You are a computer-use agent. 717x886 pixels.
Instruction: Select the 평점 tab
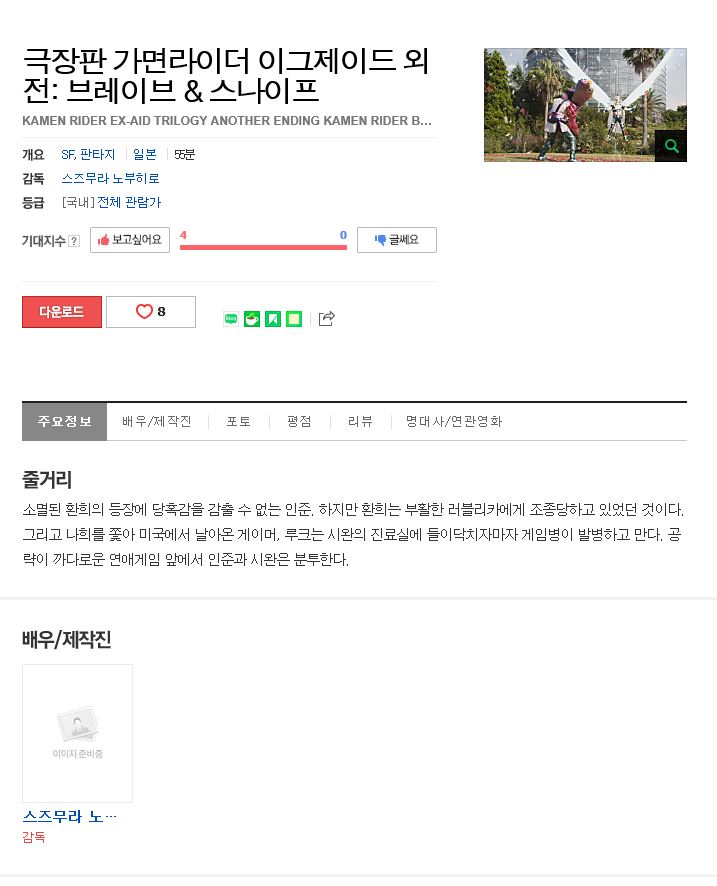coord(299,422)
